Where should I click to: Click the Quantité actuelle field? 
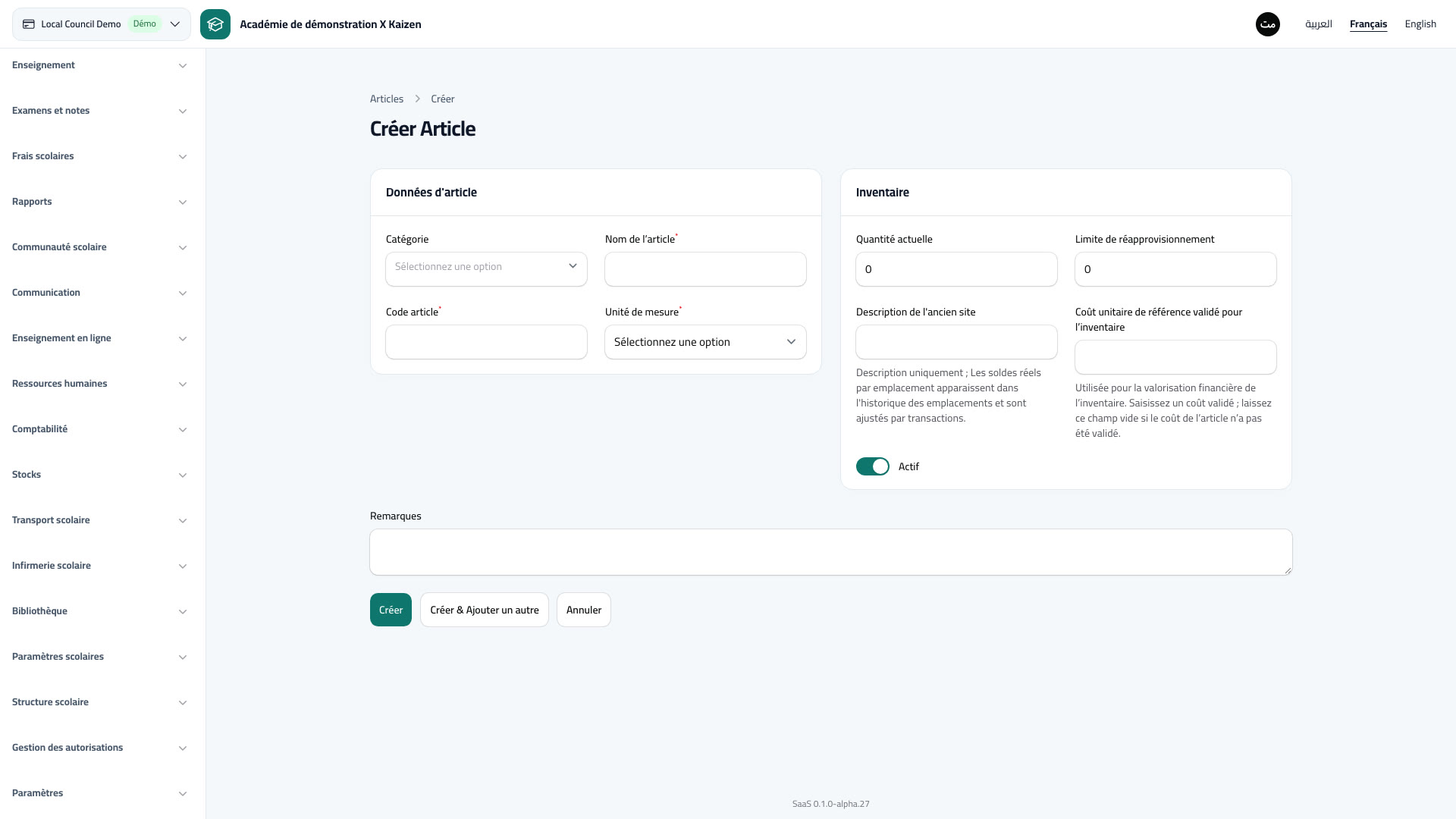click(x=956, y=269)
